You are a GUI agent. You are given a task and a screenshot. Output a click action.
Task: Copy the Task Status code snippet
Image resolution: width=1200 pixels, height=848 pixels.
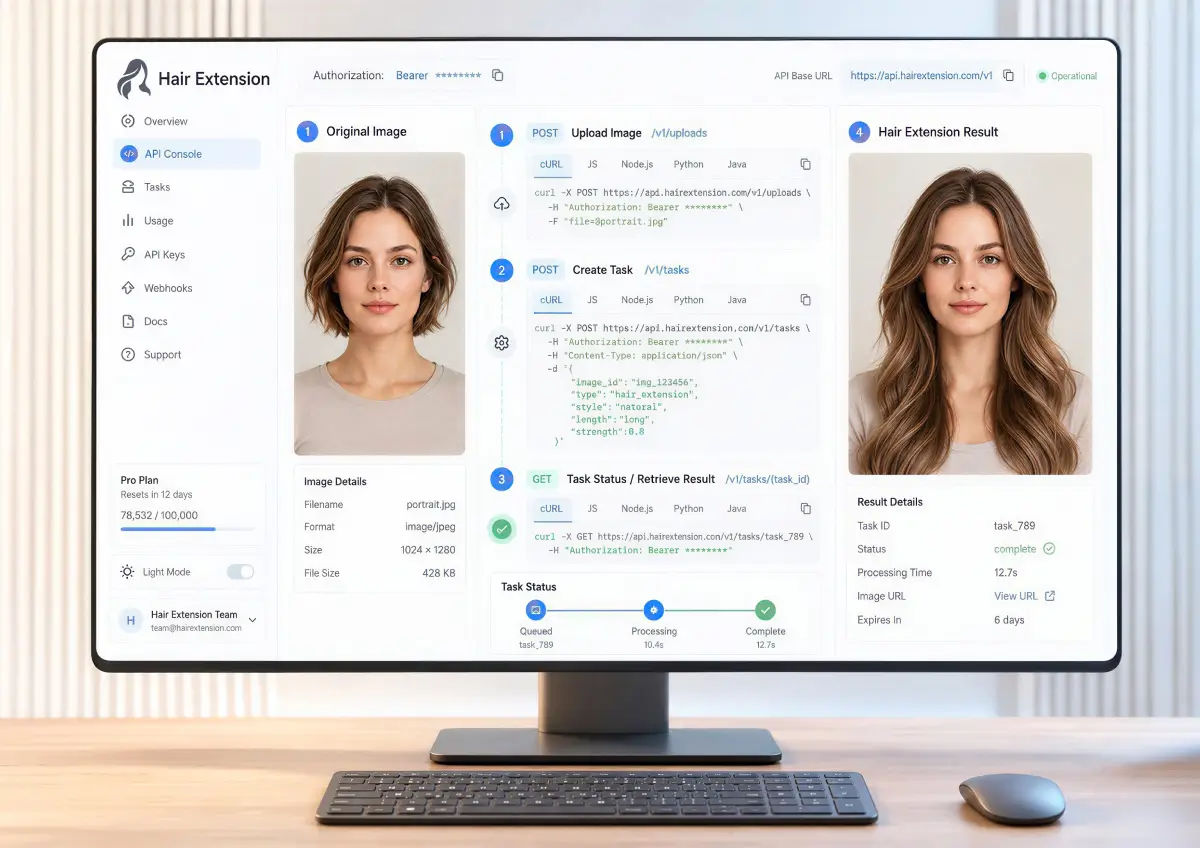click(805, 509)
